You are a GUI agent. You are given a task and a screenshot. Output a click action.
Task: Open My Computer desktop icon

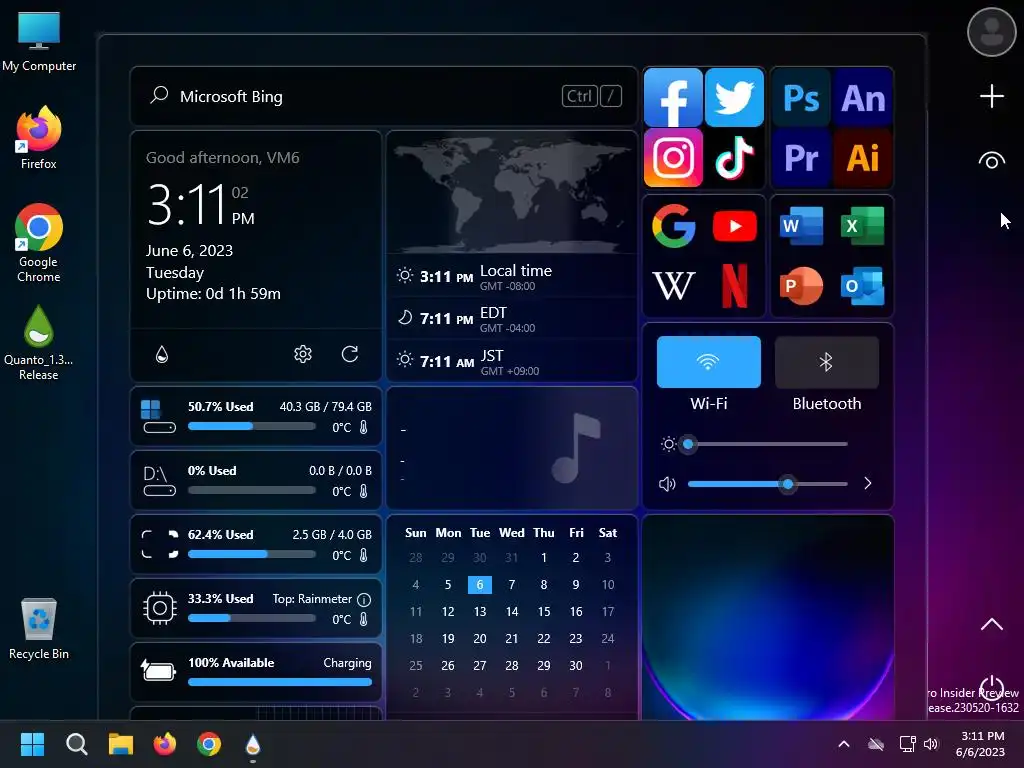click(39, 42)
